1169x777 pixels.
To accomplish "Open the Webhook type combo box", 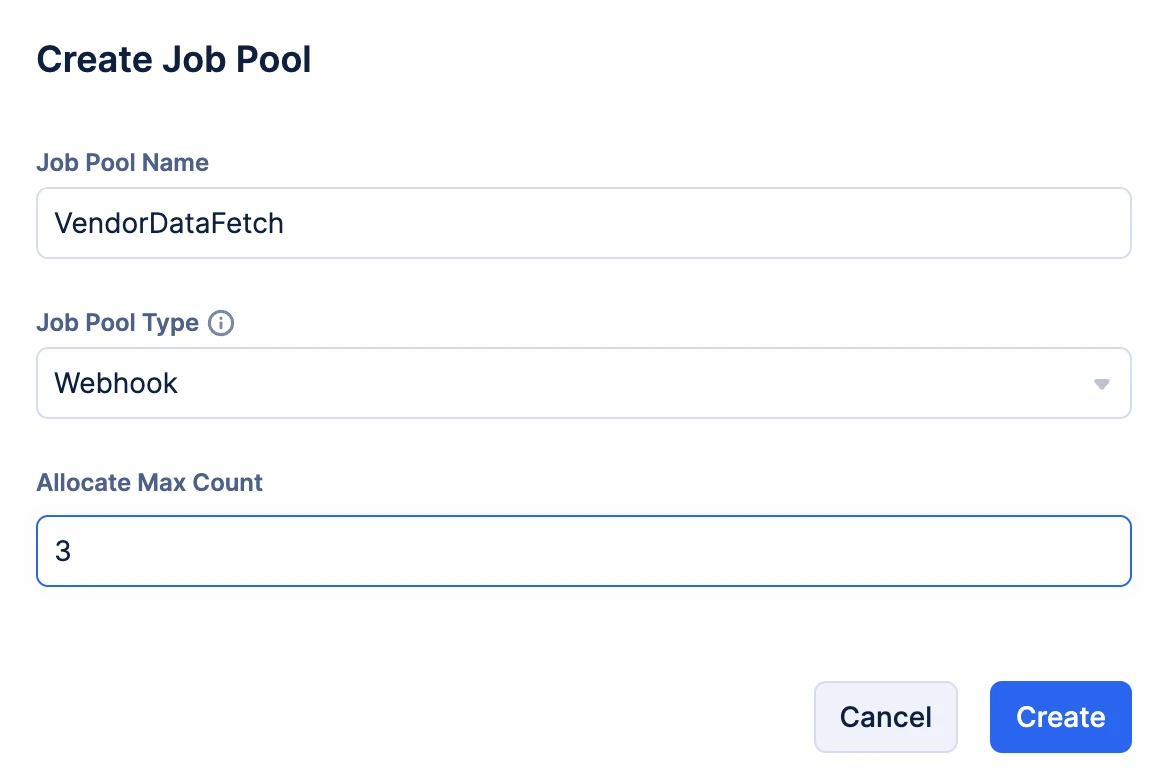I will coord(583,383).
